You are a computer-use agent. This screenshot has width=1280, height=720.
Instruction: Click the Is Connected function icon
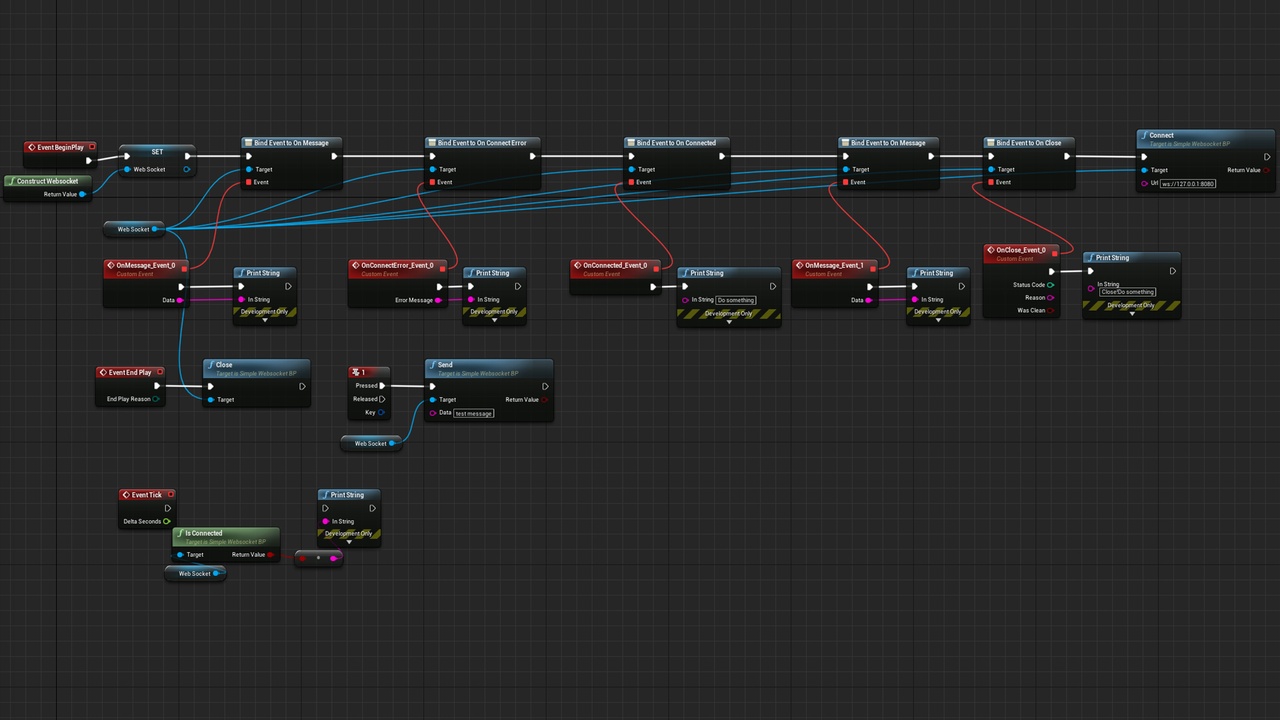click(180, 533)
